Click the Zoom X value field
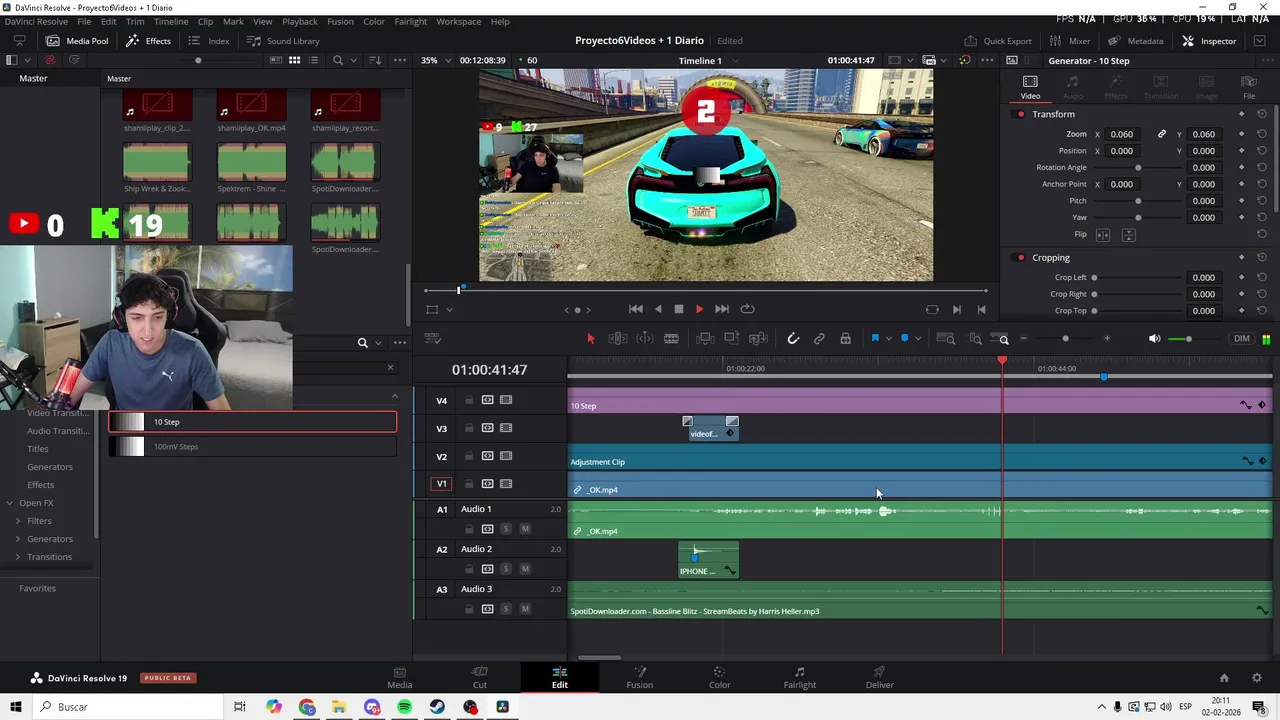 click(1122, 134)
